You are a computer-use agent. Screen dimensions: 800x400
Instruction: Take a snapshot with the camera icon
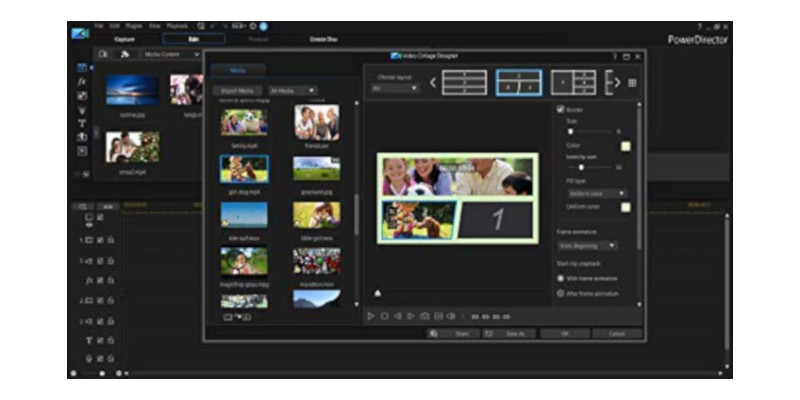coord(424,316)
